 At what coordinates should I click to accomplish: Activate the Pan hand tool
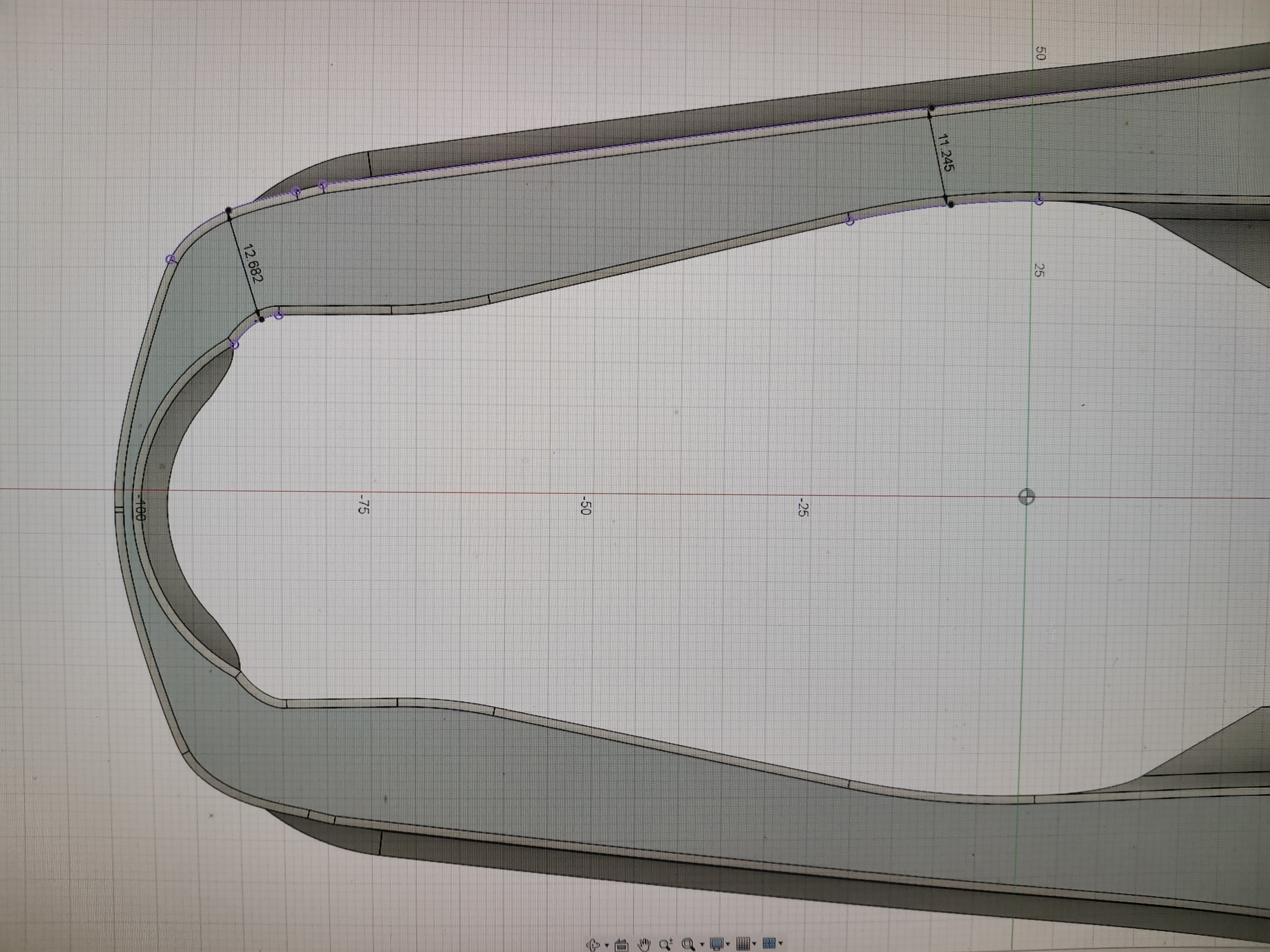pos(644,945)
